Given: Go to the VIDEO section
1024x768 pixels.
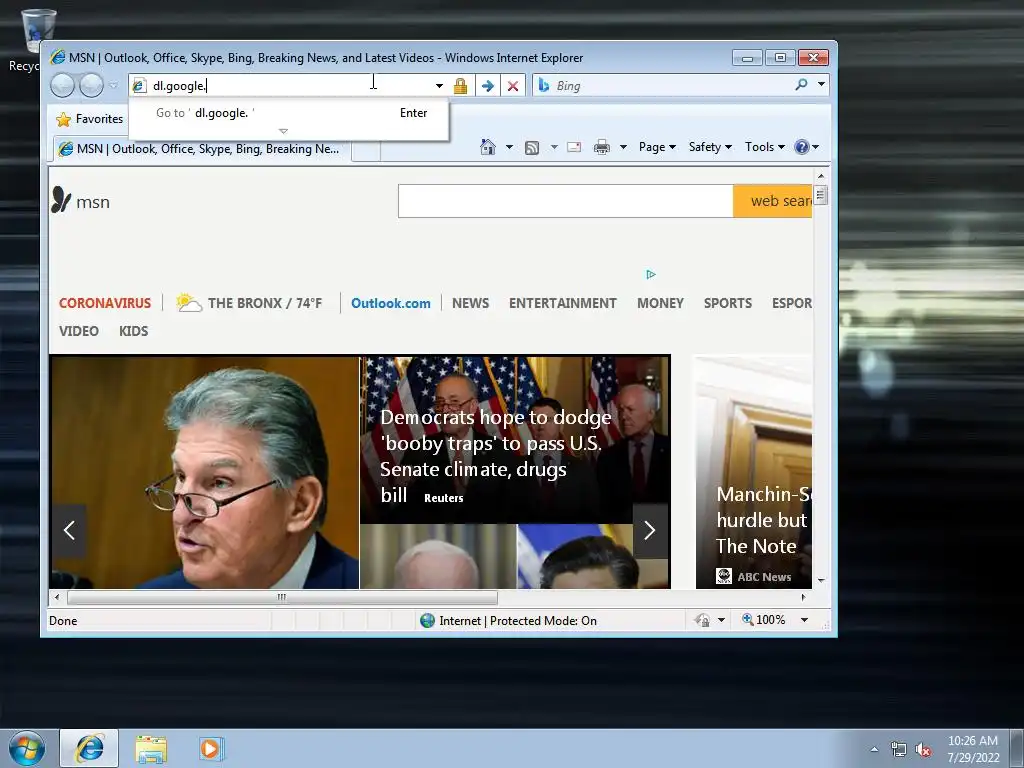Looking at the screenshot, I should [78, 331].
